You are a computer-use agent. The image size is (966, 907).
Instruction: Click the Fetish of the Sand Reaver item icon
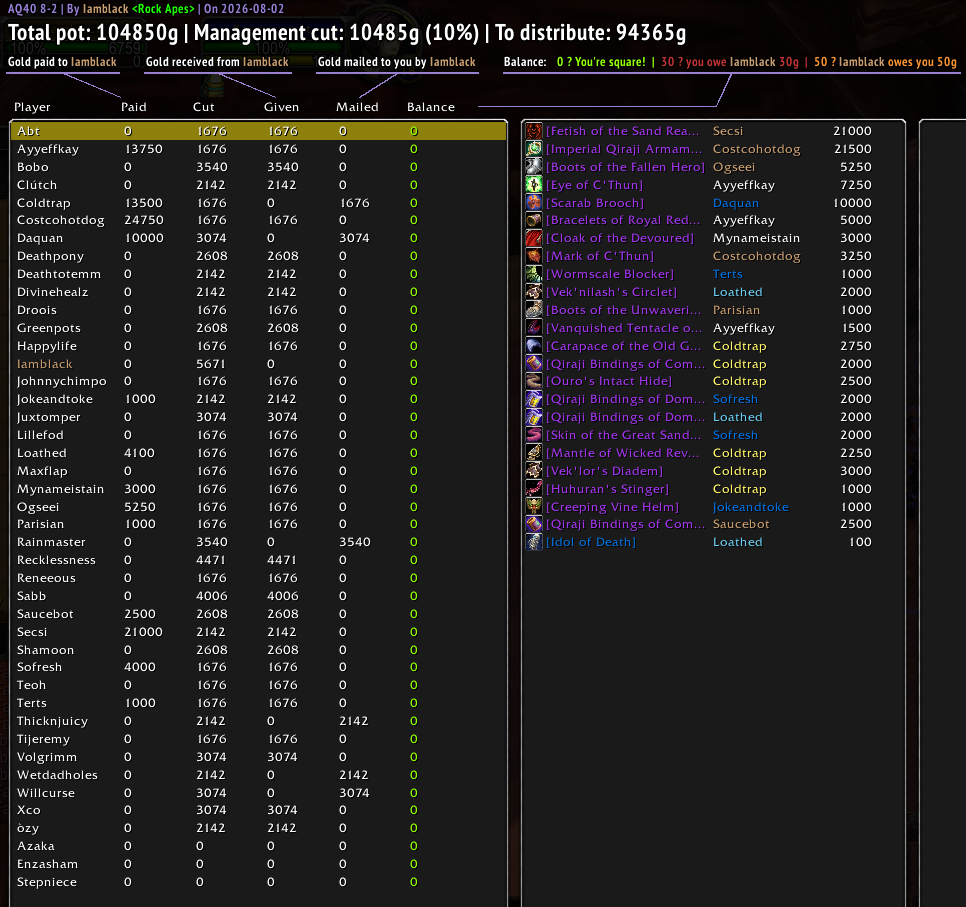(x=534, y=131)
